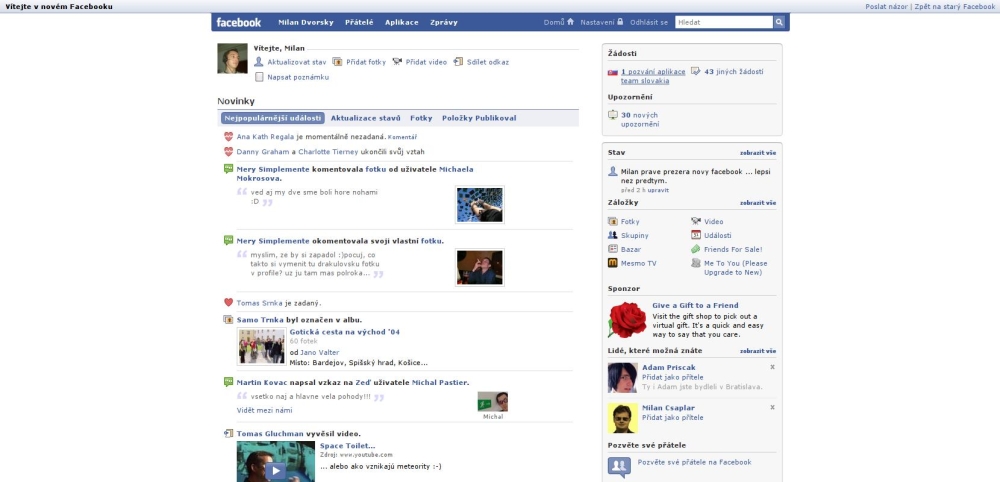This screenshot has height=482, width=1000.
Task: Dismiss Milan Csaplar friend suggestion
Action: point(772,407)
